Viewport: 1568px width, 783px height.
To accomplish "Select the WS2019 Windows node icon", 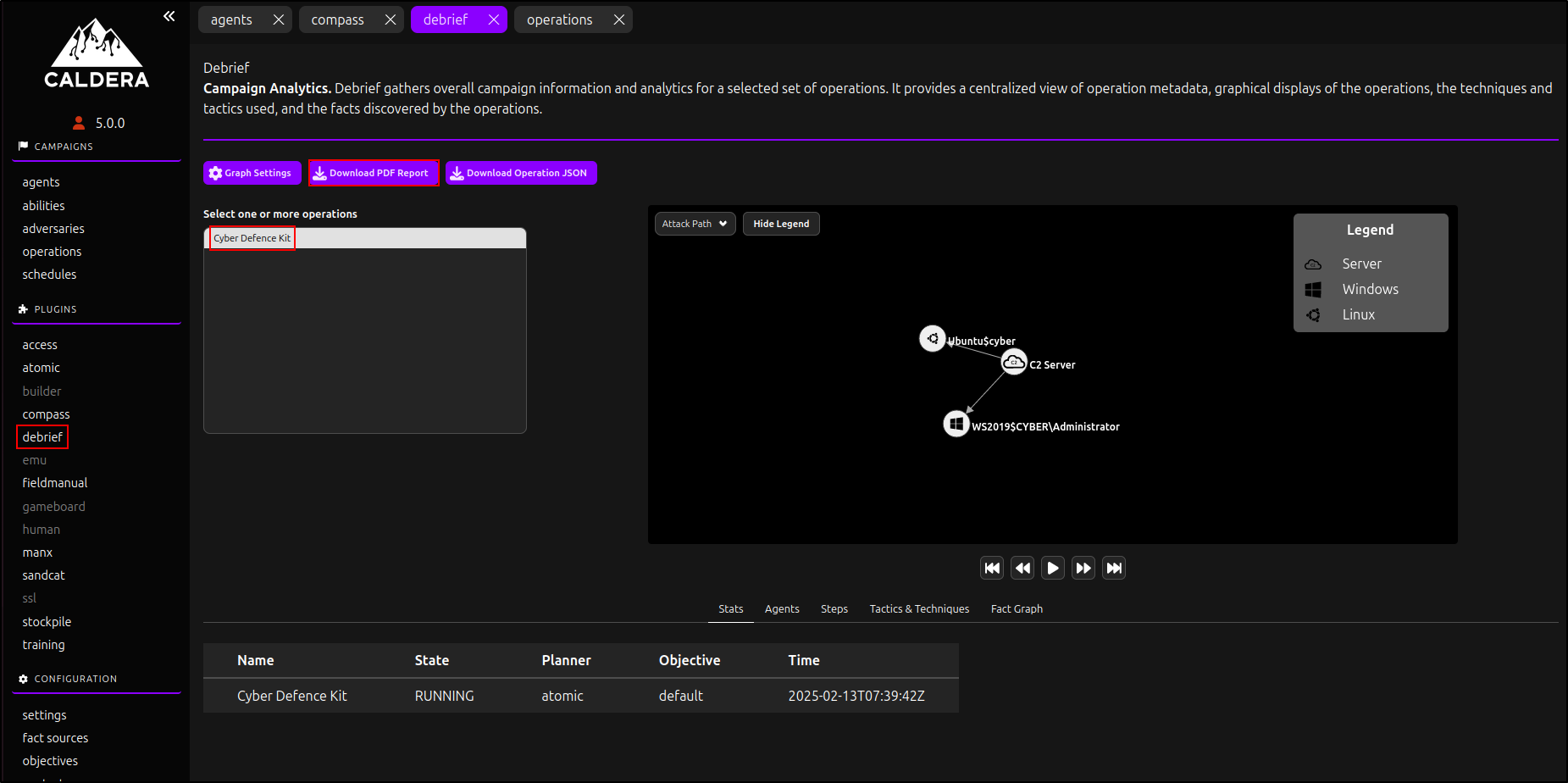I will pyautogui.click(x=956, y=424).
